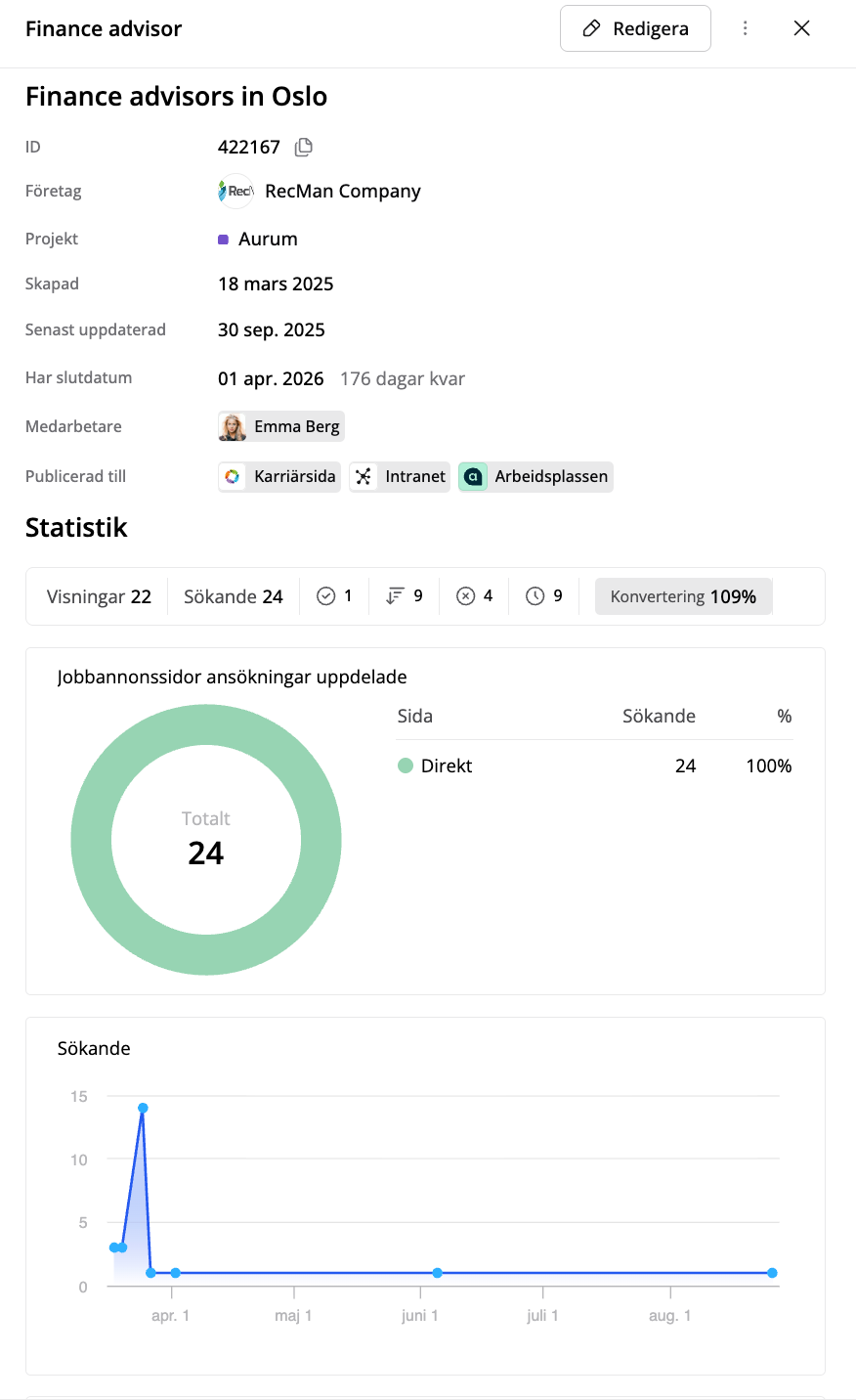Toggle the Direkt legend entry
This screenshot has width=856, height=1400.
(435, 766)
